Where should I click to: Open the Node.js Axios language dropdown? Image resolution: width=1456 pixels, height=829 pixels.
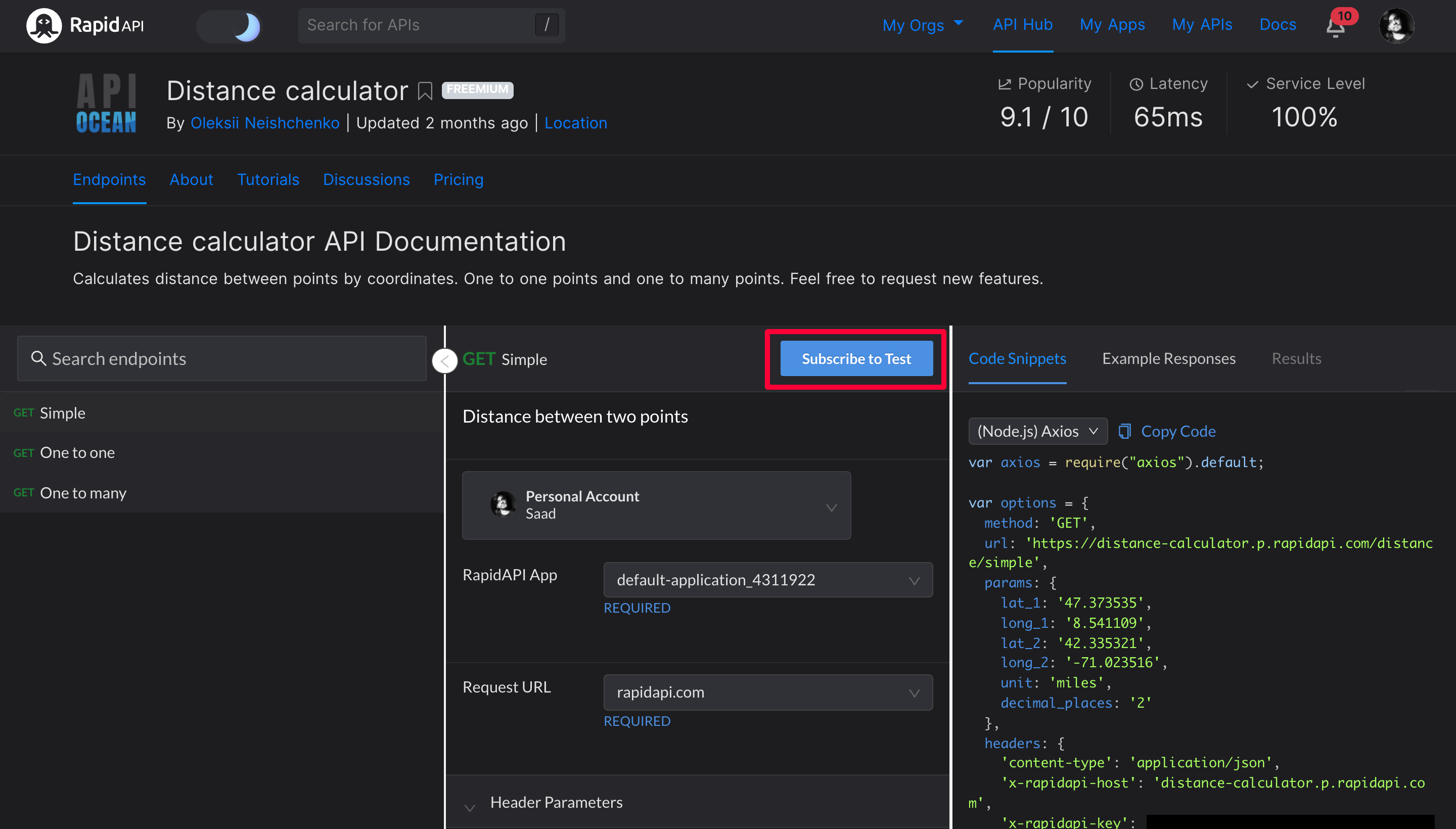[1037, 432]
